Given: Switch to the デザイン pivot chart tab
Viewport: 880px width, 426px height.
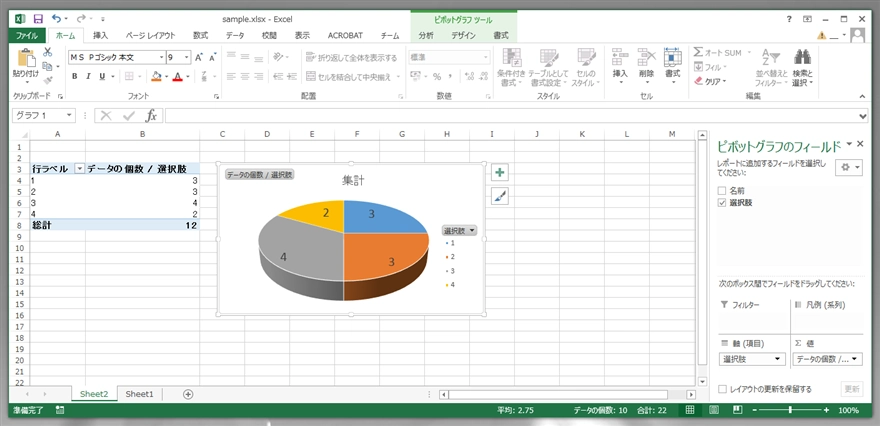Looking at the screenshot, I should click(463, 35).
